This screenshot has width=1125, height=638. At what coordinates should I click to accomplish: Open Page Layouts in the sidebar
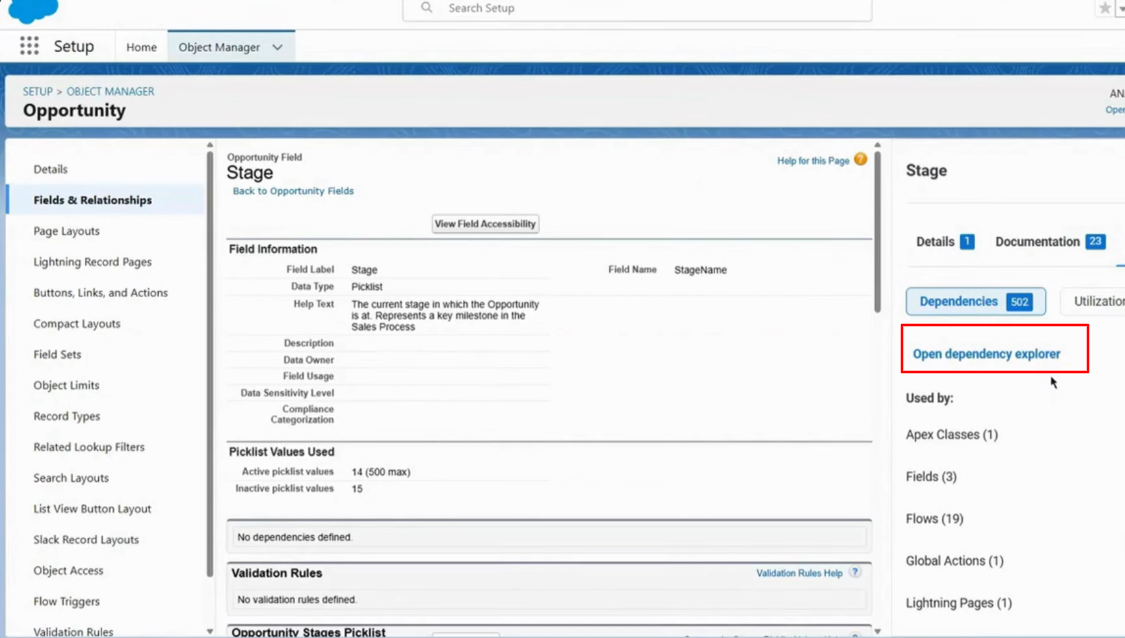point(66,231)
